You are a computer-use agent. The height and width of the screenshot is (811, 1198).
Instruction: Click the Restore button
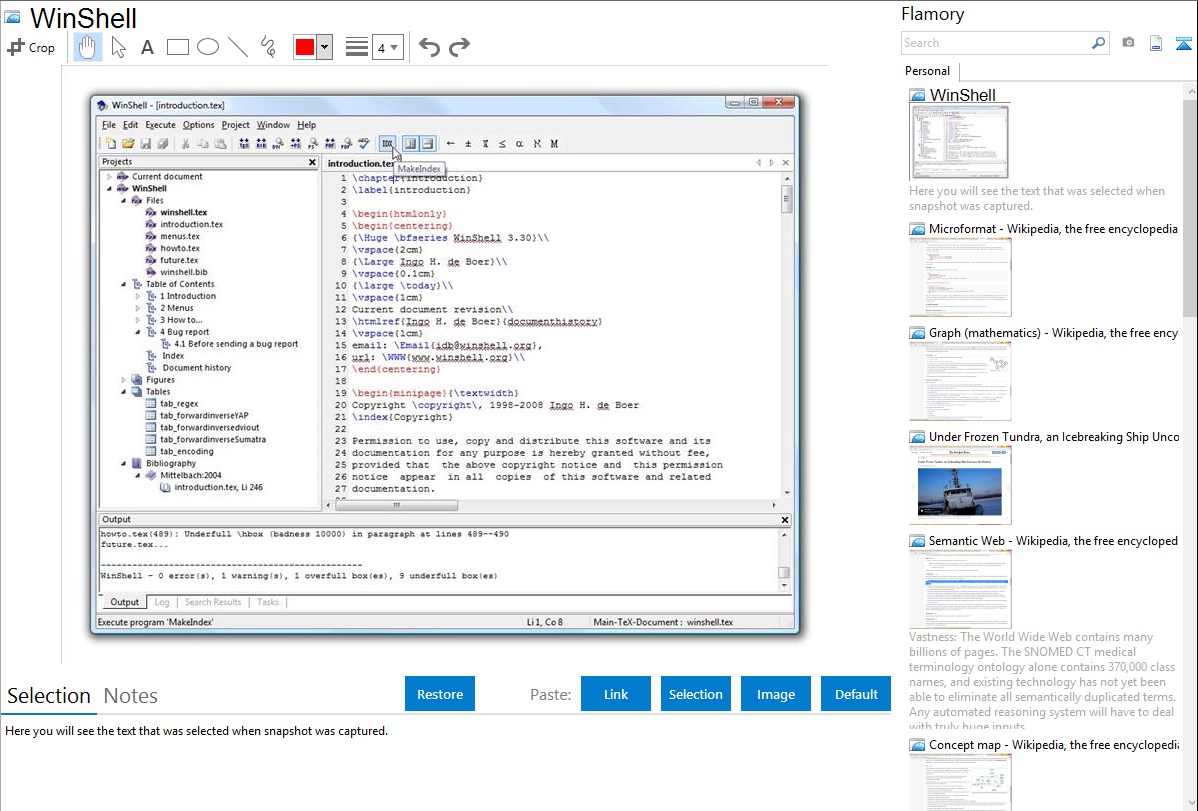pos(440,694)
